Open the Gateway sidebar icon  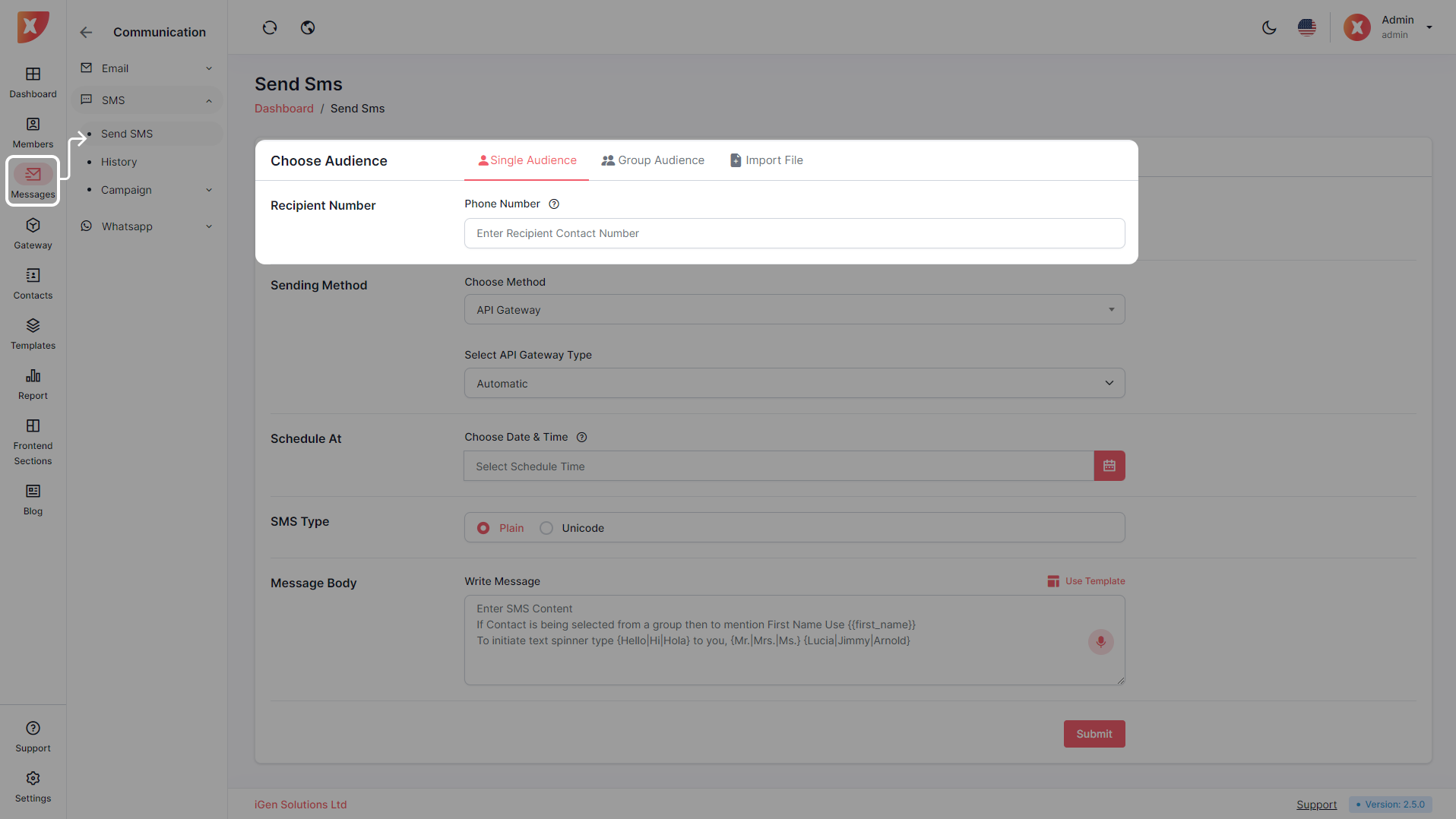tap(33, 233)
